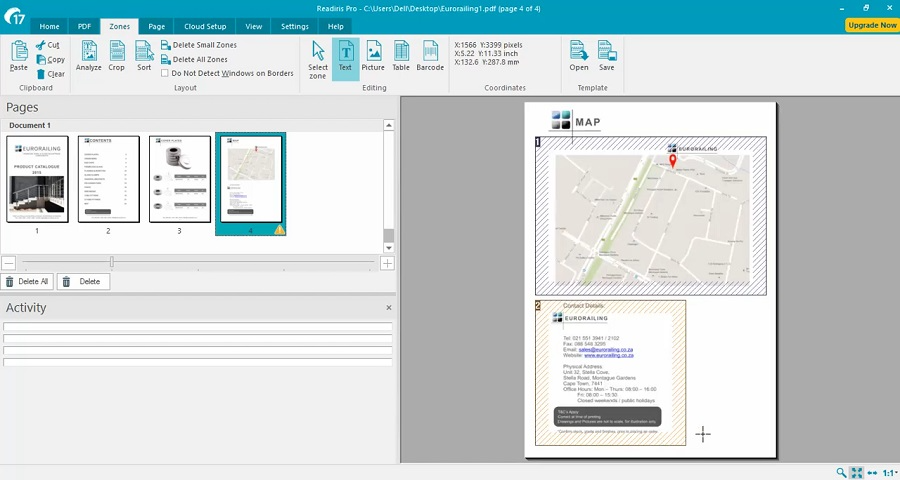Click the thumbnail size slider
Viewport: 900px width, 480px height.
[x=112, y=263]
